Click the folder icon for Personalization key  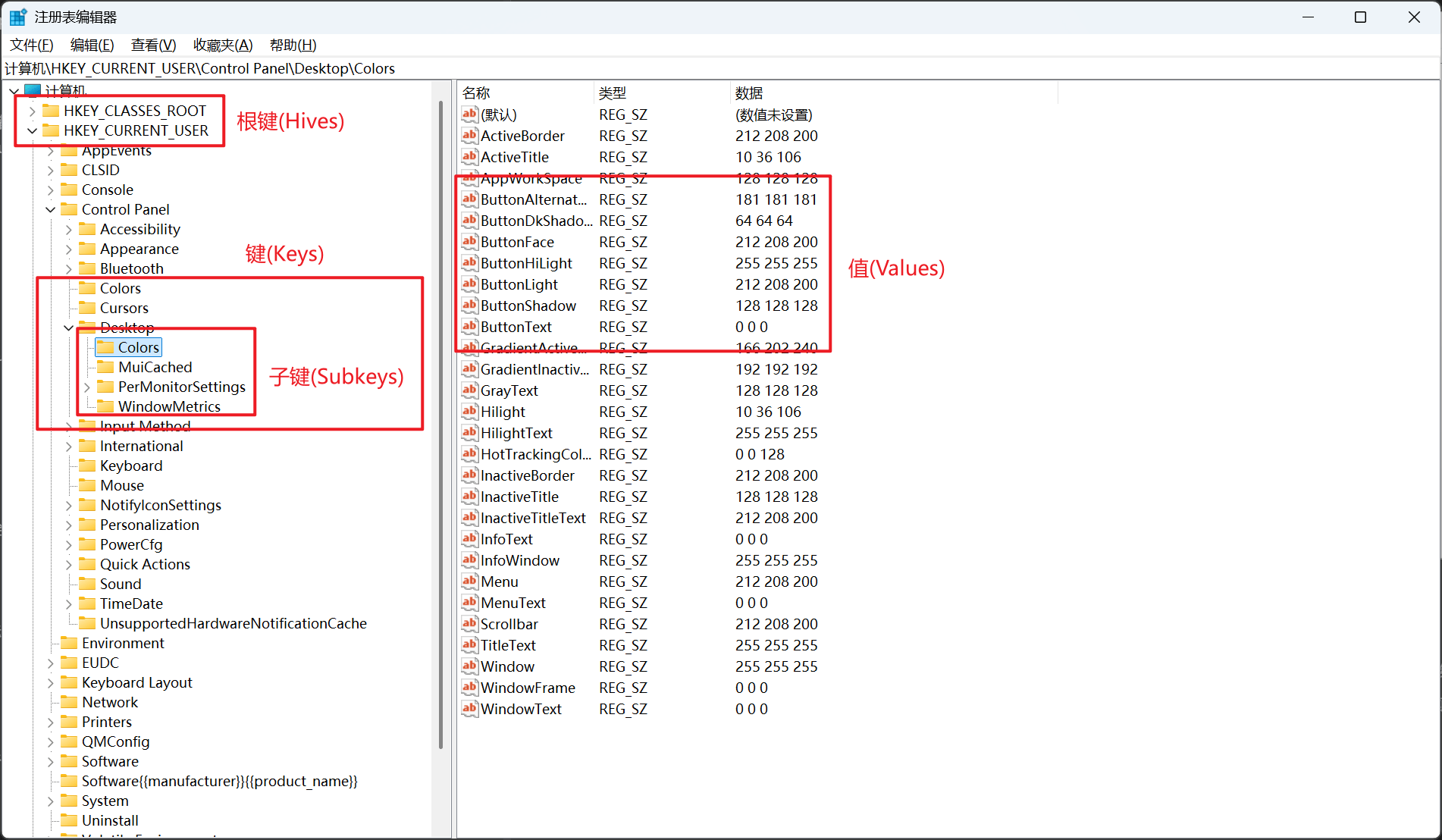(x=88, y=525)
